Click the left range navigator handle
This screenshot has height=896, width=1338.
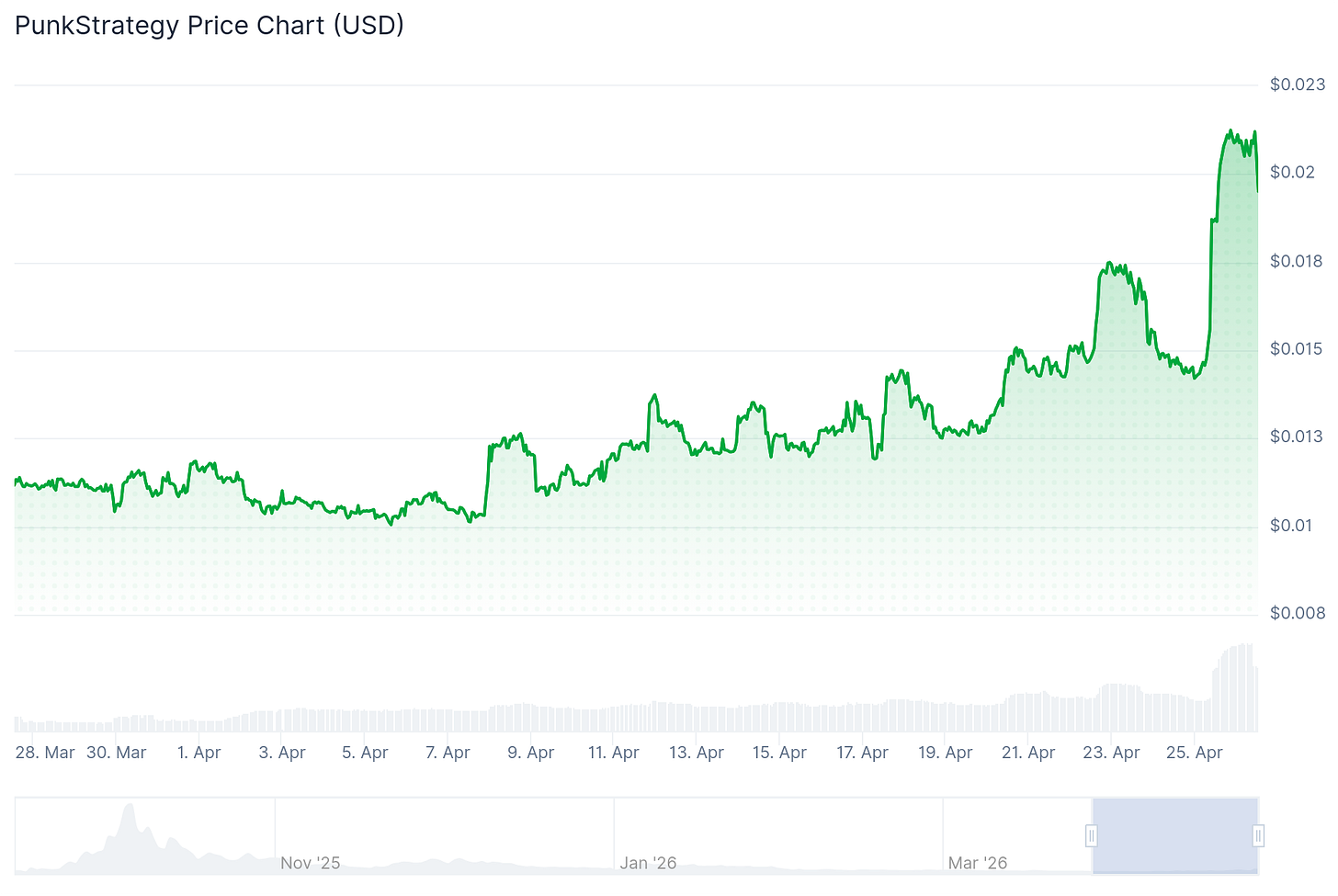click(x=1091, y=835)
